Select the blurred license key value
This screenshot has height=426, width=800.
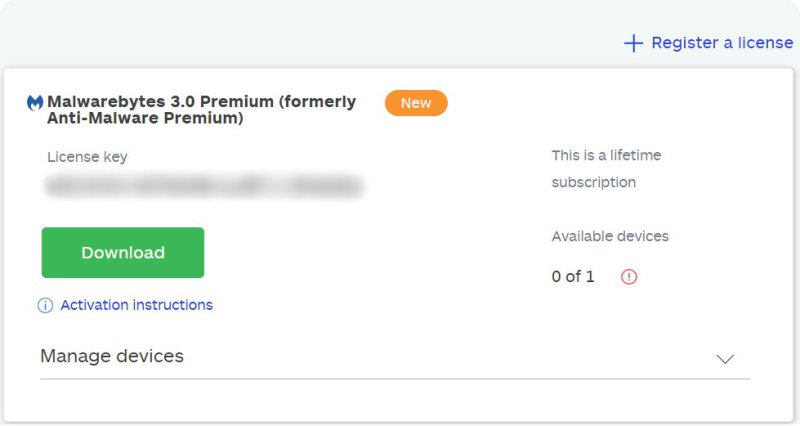204,186
